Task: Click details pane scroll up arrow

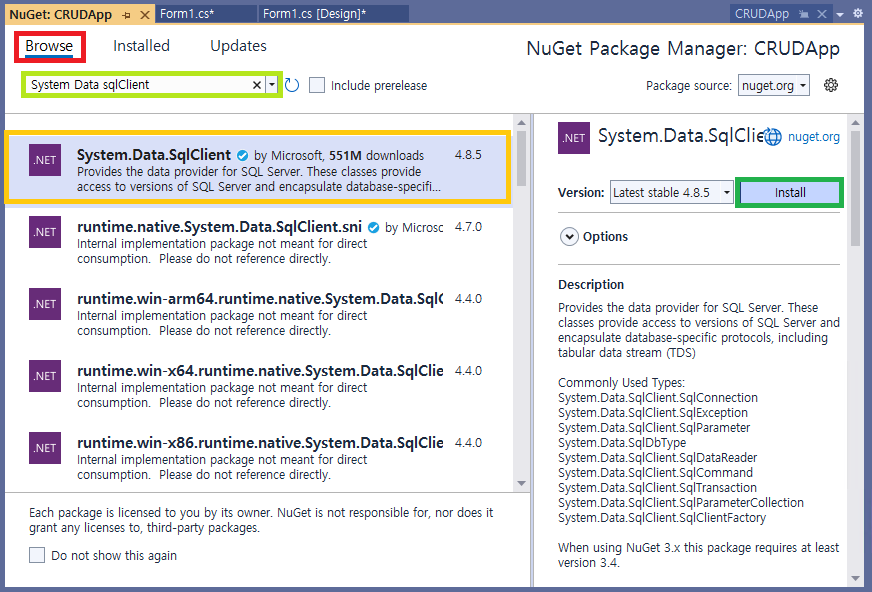Action: [855, 122]
